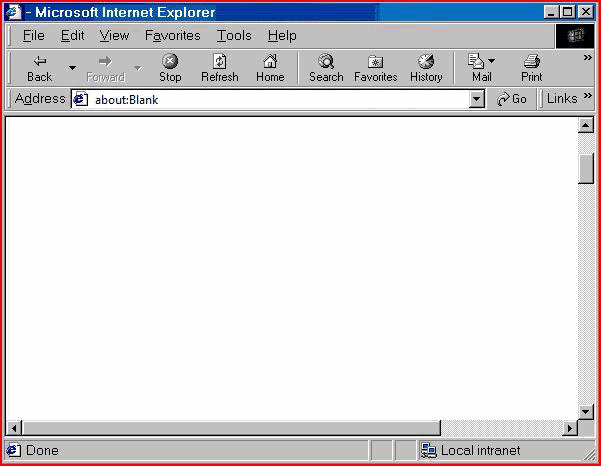Open the File menu
Image resolution: width=601 pixels, height=466 pixels.
click(34, 36)
